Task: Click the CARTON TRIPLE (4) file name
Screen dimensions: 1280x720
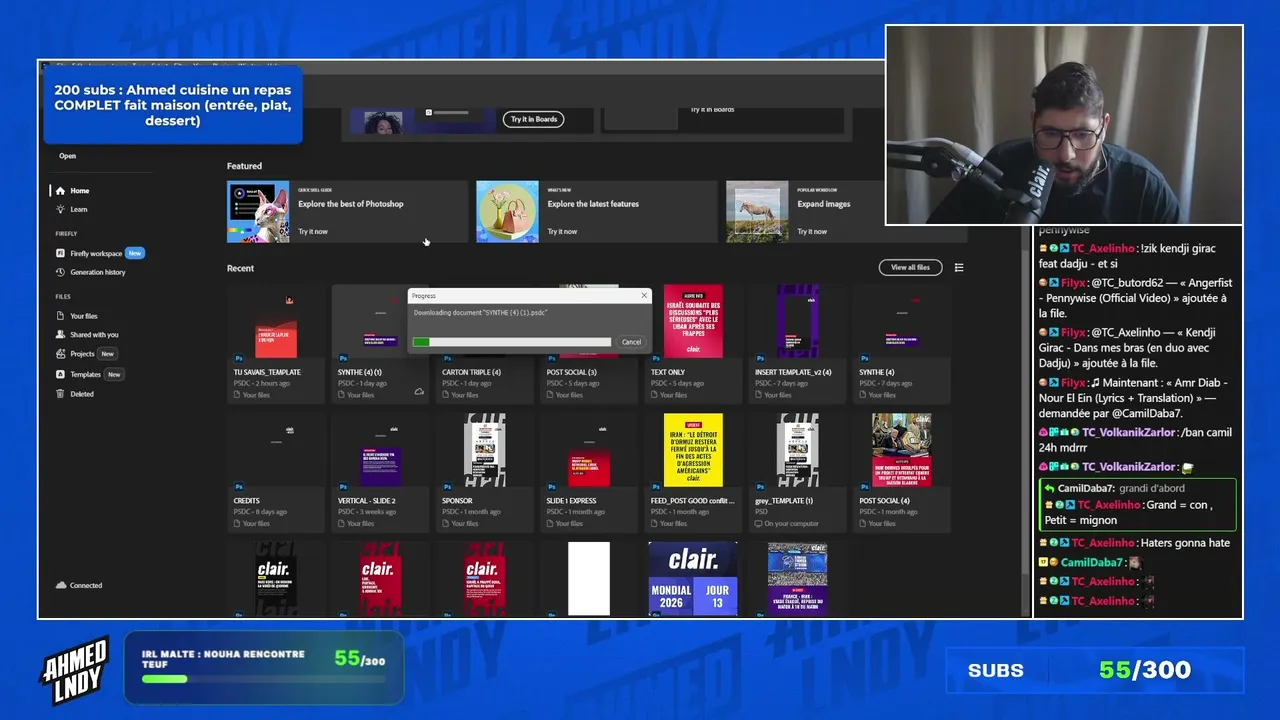Action: [471, 372]
